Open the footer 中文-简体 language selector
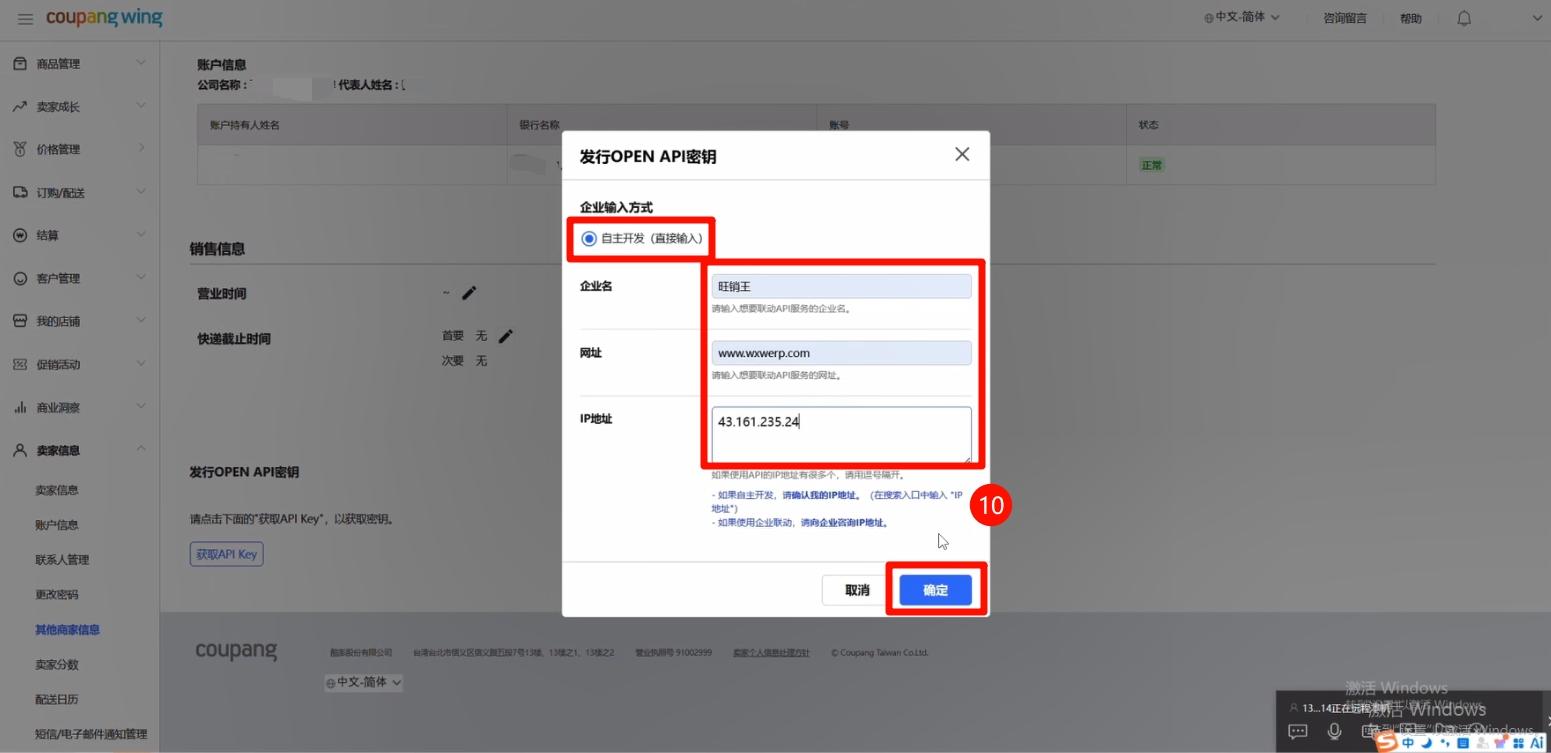Screen dimensions: 1551x753 tap(364, 682)
